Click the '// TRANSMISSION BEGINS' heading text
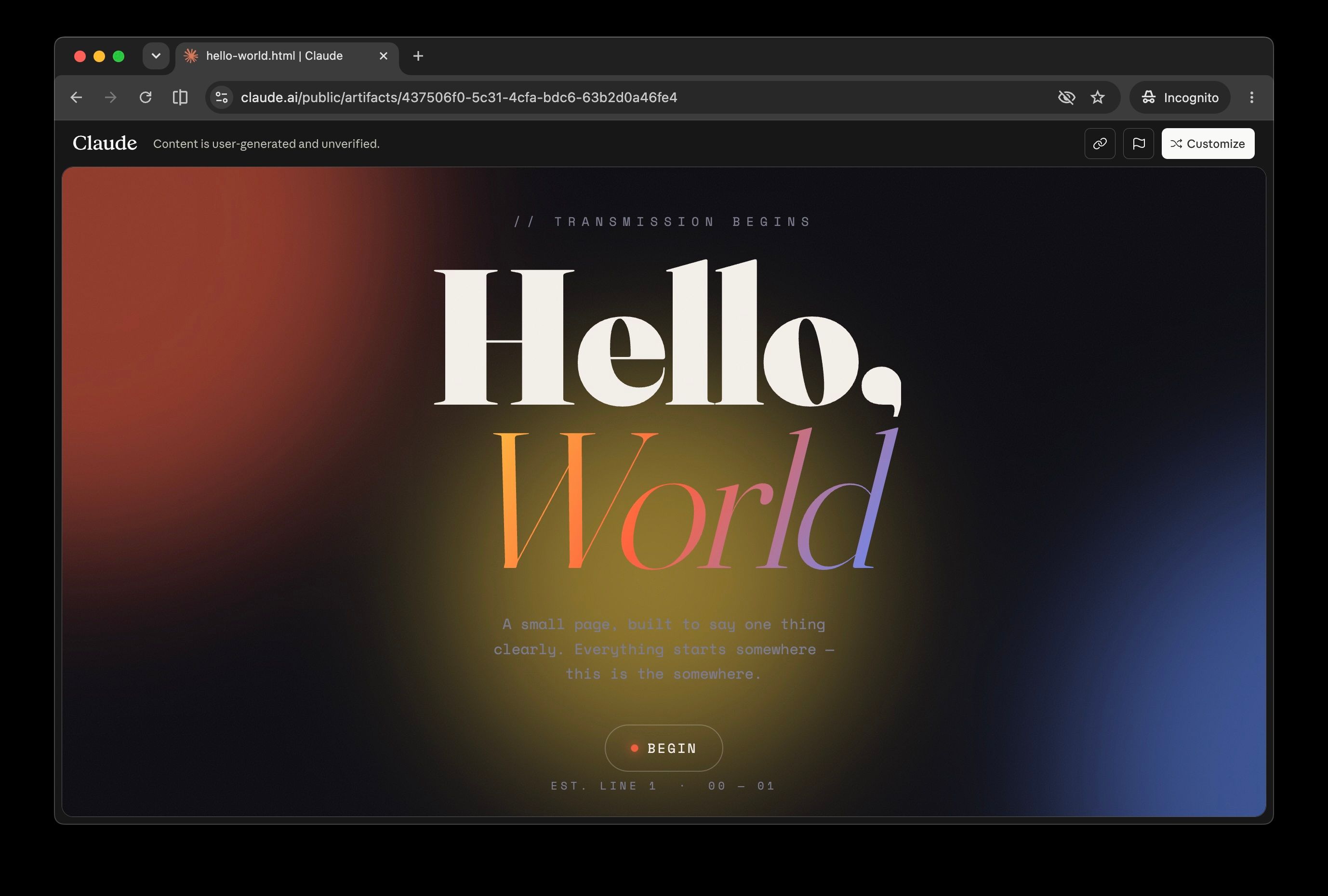 663,222
